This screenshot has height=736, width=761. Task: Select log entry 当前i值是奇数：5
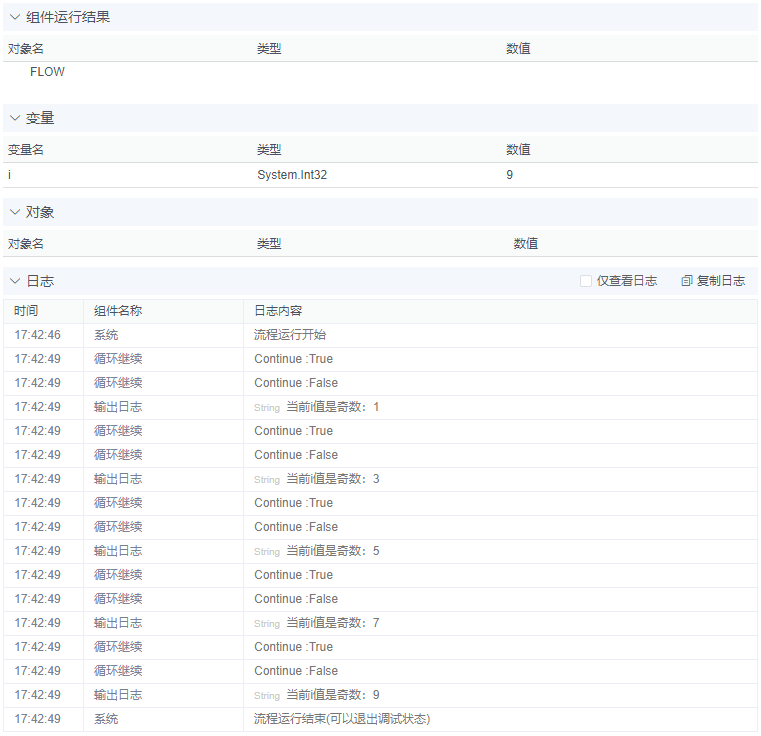tap(332, 551)
